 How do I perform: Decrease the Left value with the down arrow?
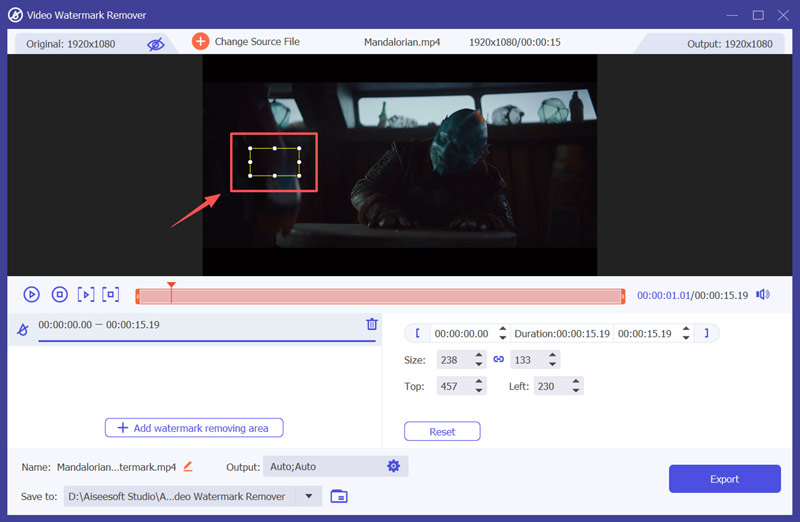tap(576, 390)
